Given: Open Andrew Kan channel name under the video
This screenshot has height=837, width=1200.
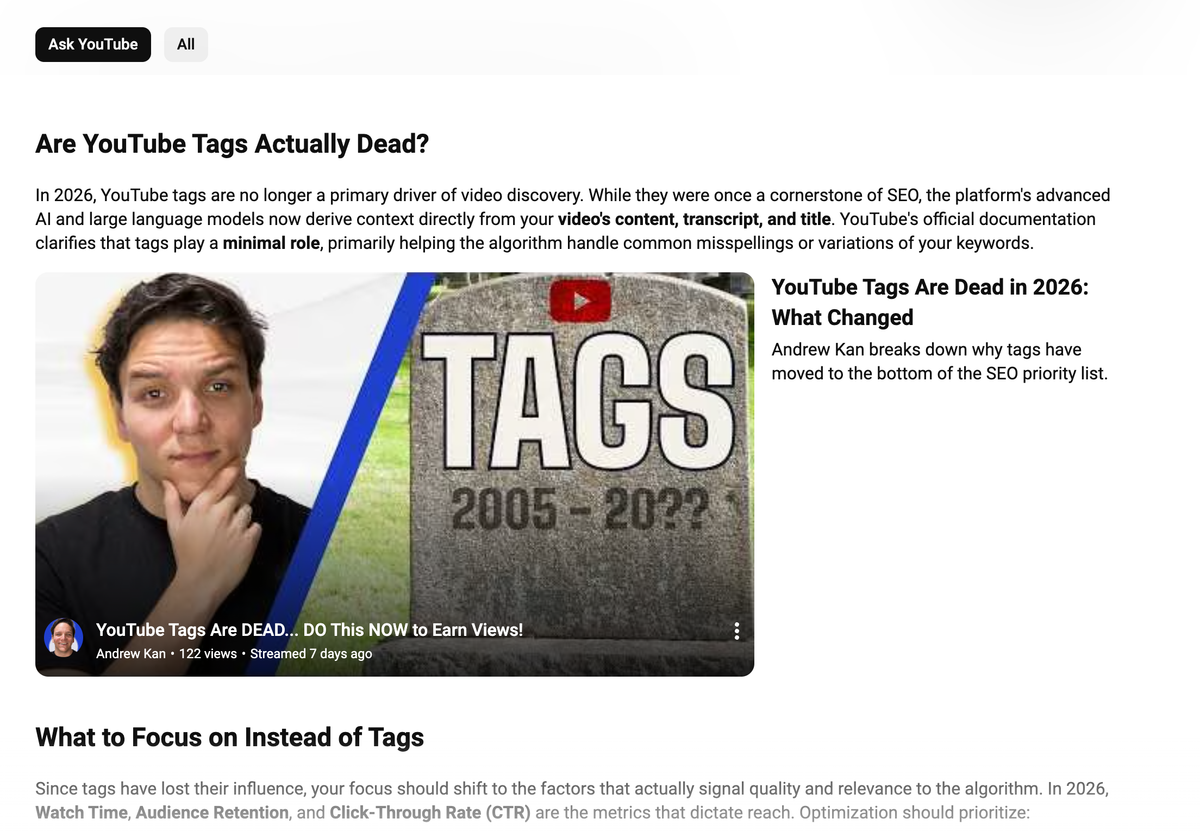Looking at the screenshot, I should pos(131,654).
